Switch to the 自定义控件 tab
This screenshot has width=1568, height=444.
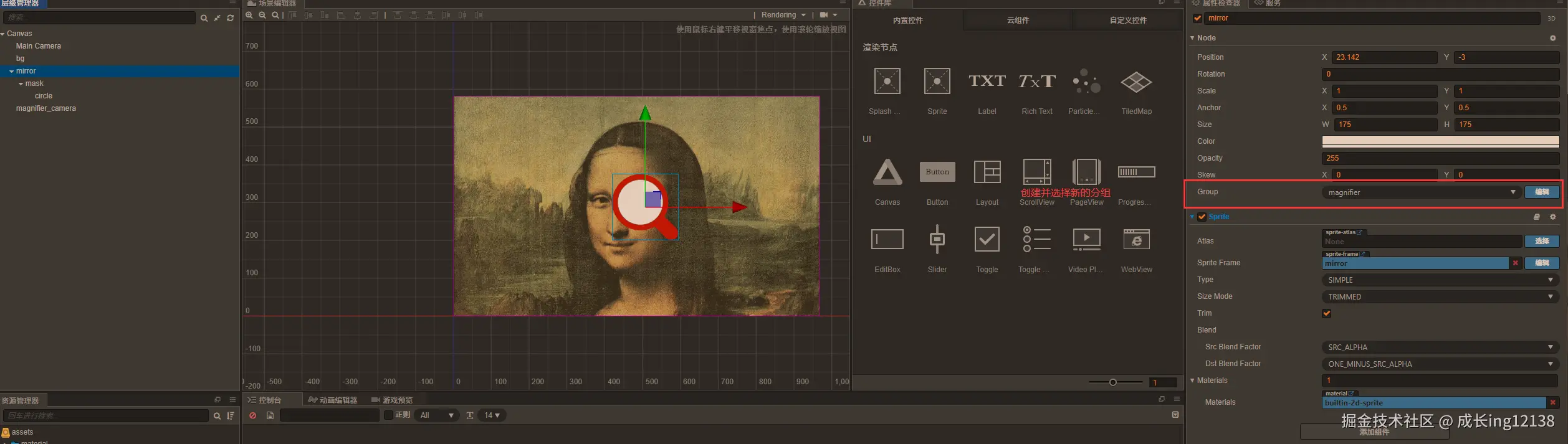click(1128, 21)
